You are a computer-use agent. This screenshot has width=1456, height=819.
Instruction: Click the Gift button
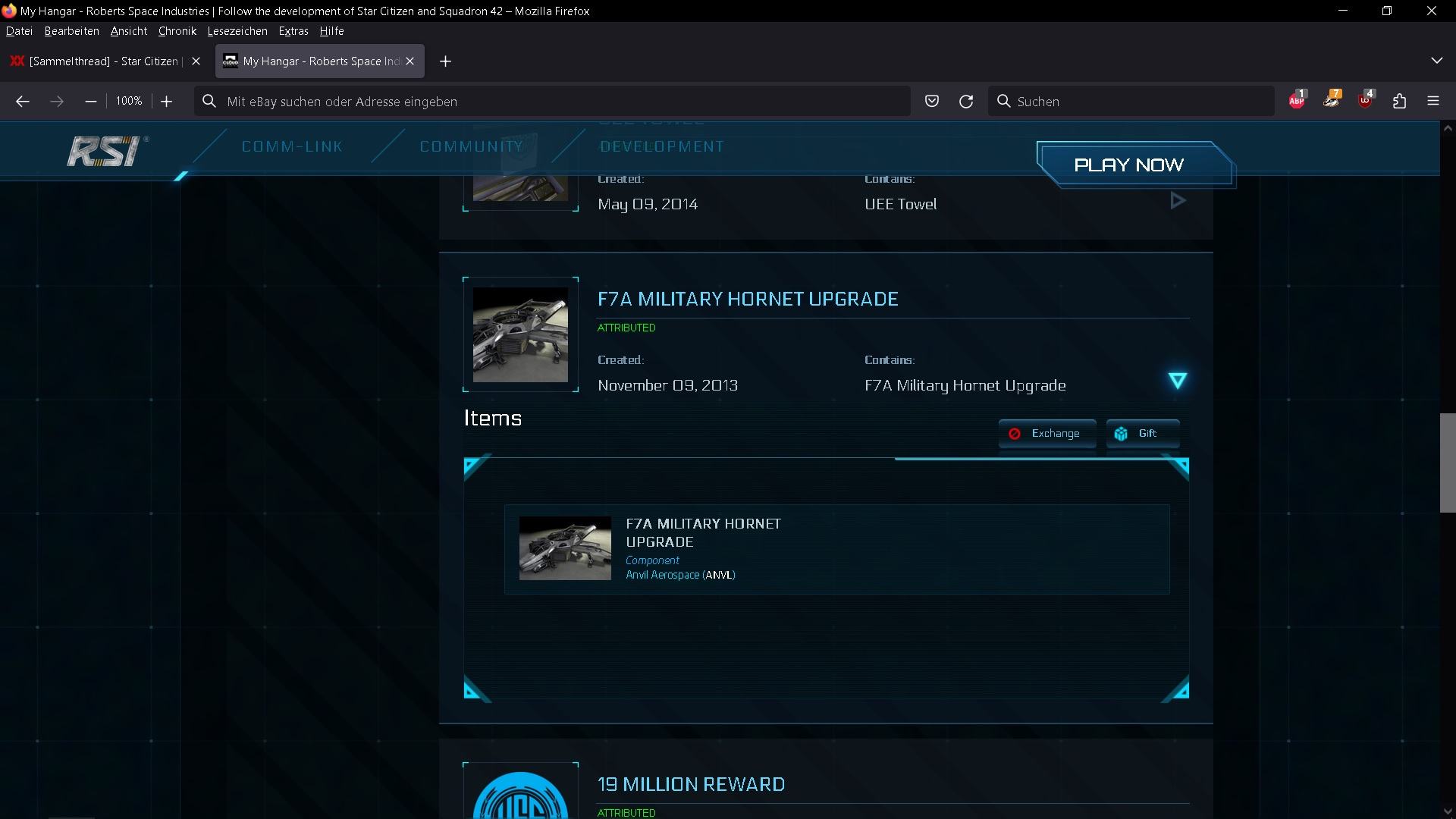1143,434
